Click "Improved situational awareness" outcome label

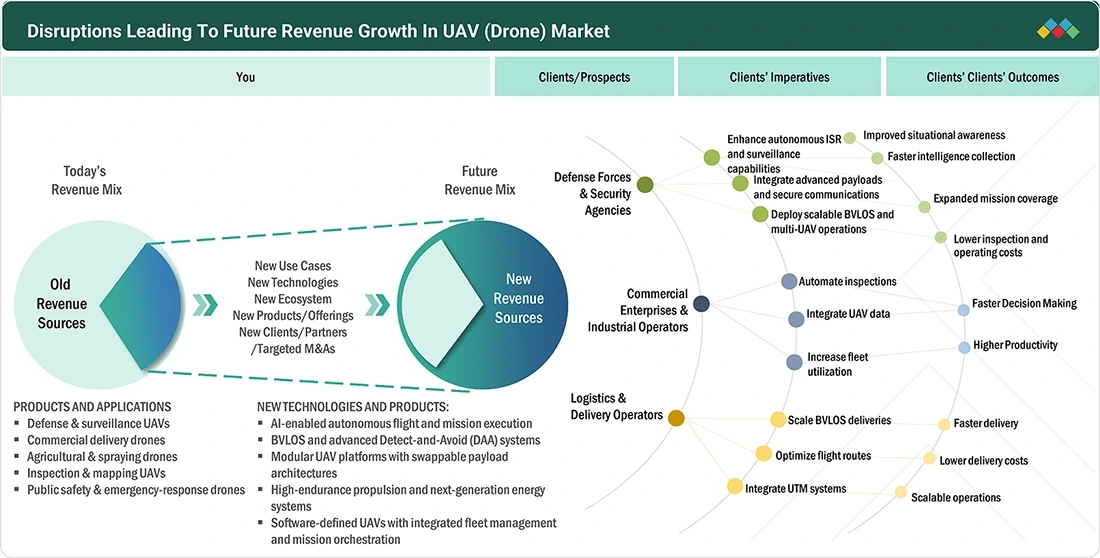tap(934, 135)
